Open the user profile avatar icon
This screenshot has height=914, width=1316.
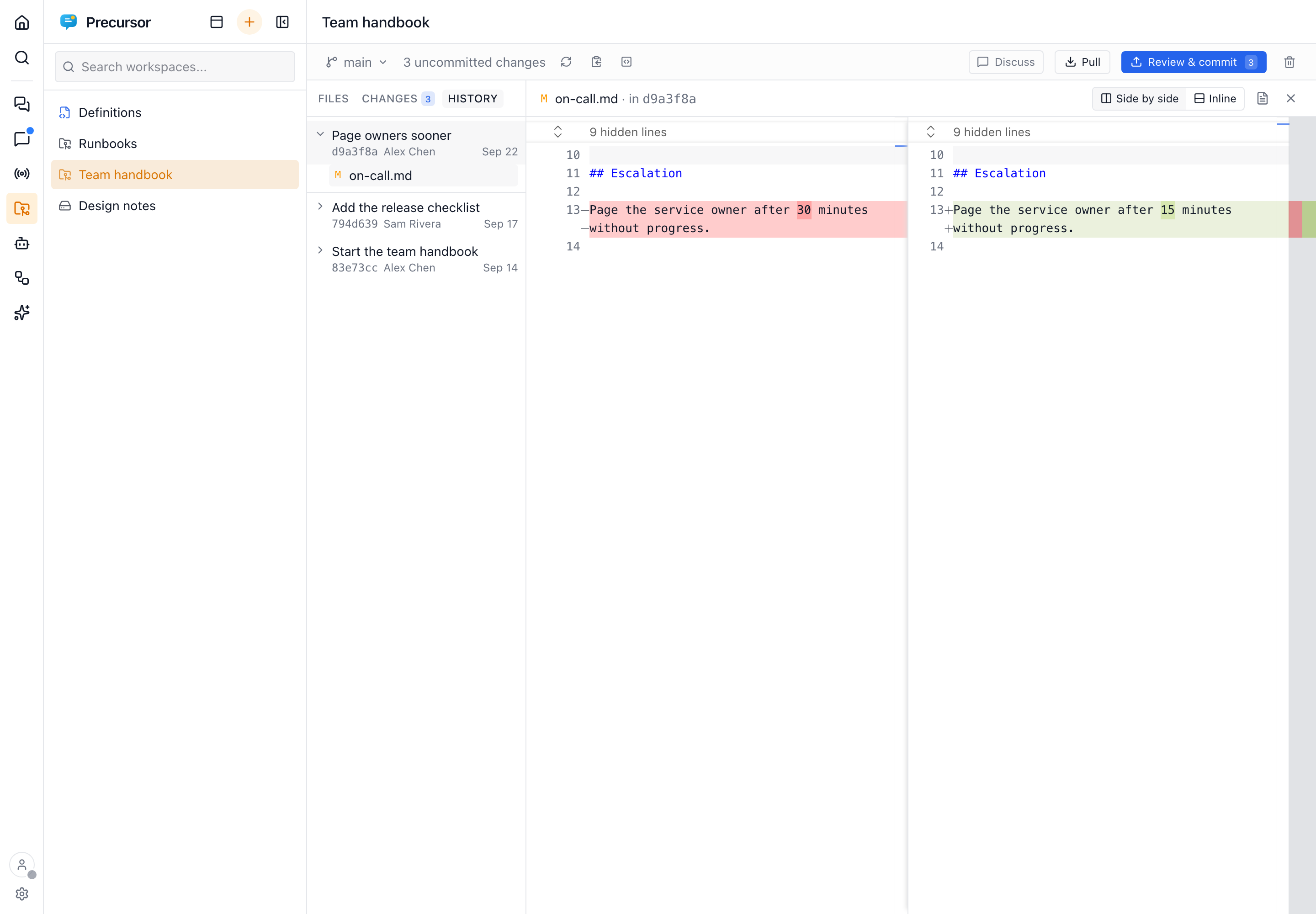pos(22,865)
